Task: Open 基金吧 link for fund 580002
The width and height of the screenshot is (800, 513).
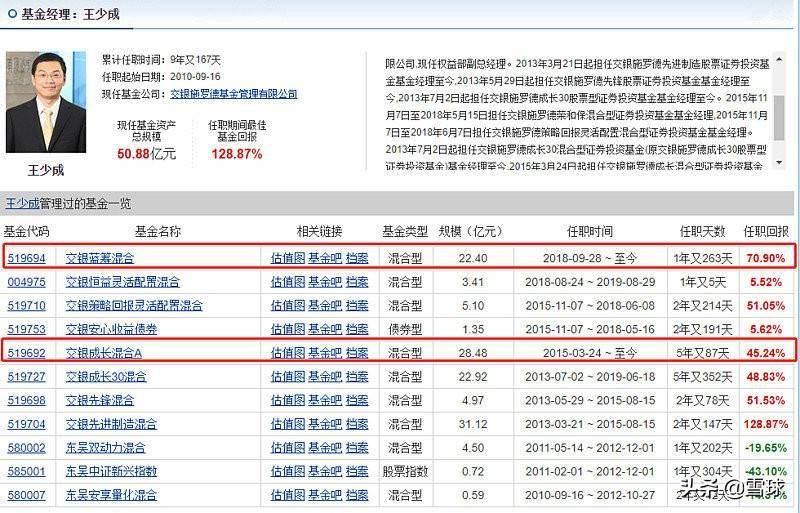Action: [324, 448]
